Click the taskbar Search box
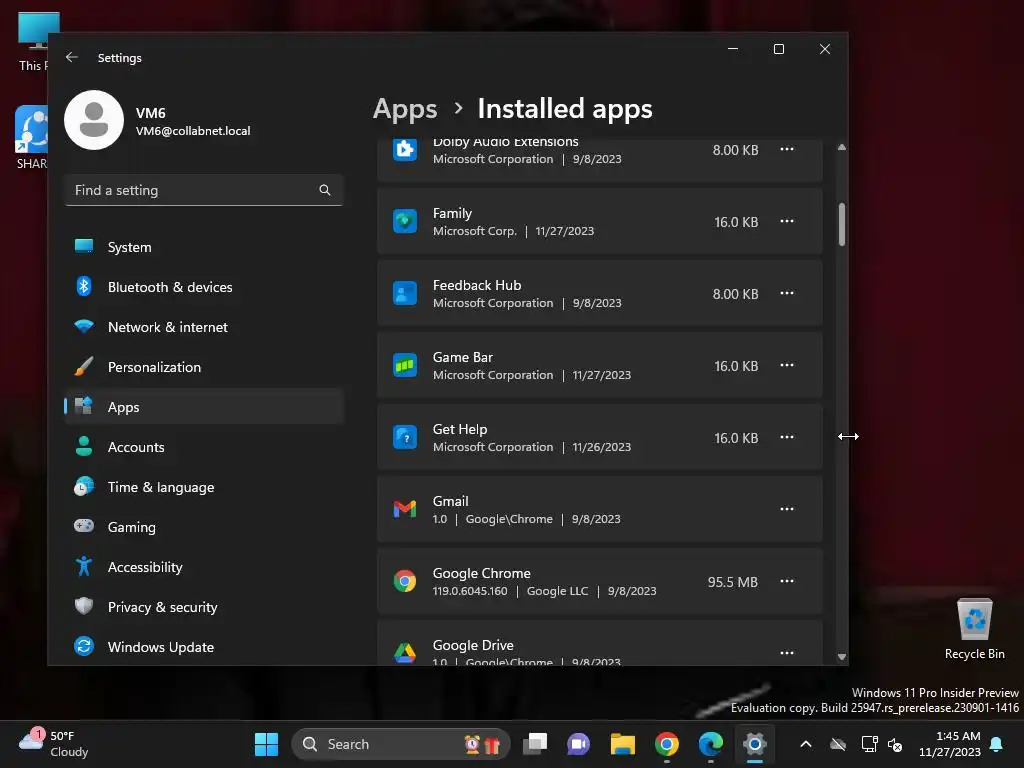Viewport: 1024px width, 768px height. pos(400,744)
